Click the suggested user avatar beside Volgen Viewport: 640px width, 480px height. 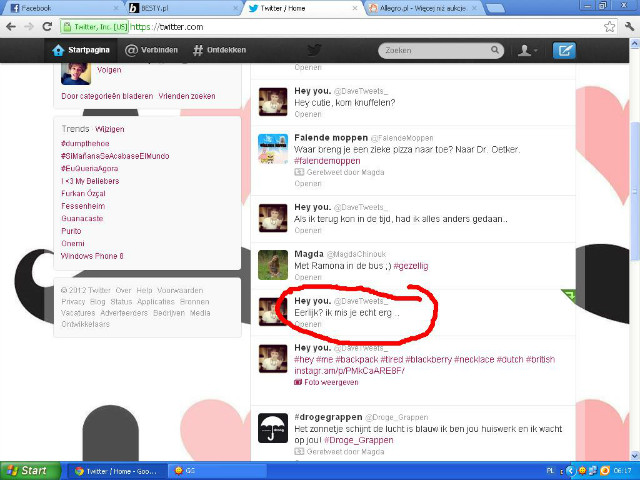pyautogui.click(x=76, y=73)
